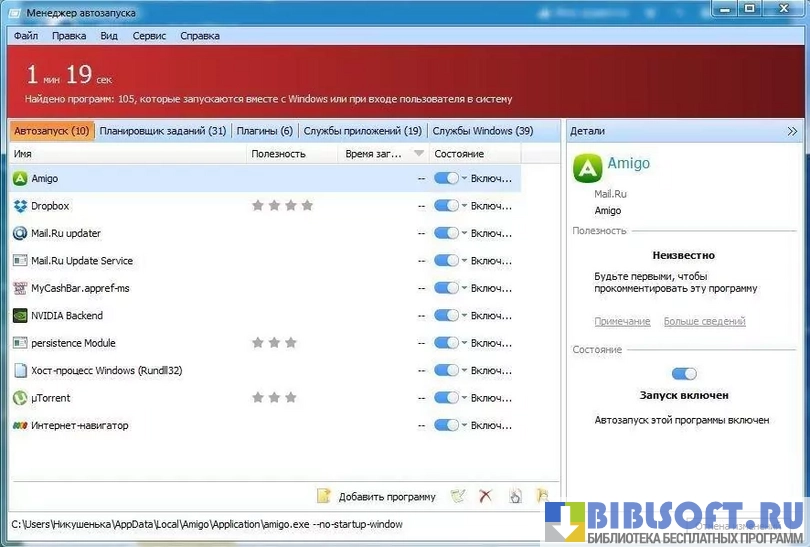Click the Dropbox icon in the list

20,206
